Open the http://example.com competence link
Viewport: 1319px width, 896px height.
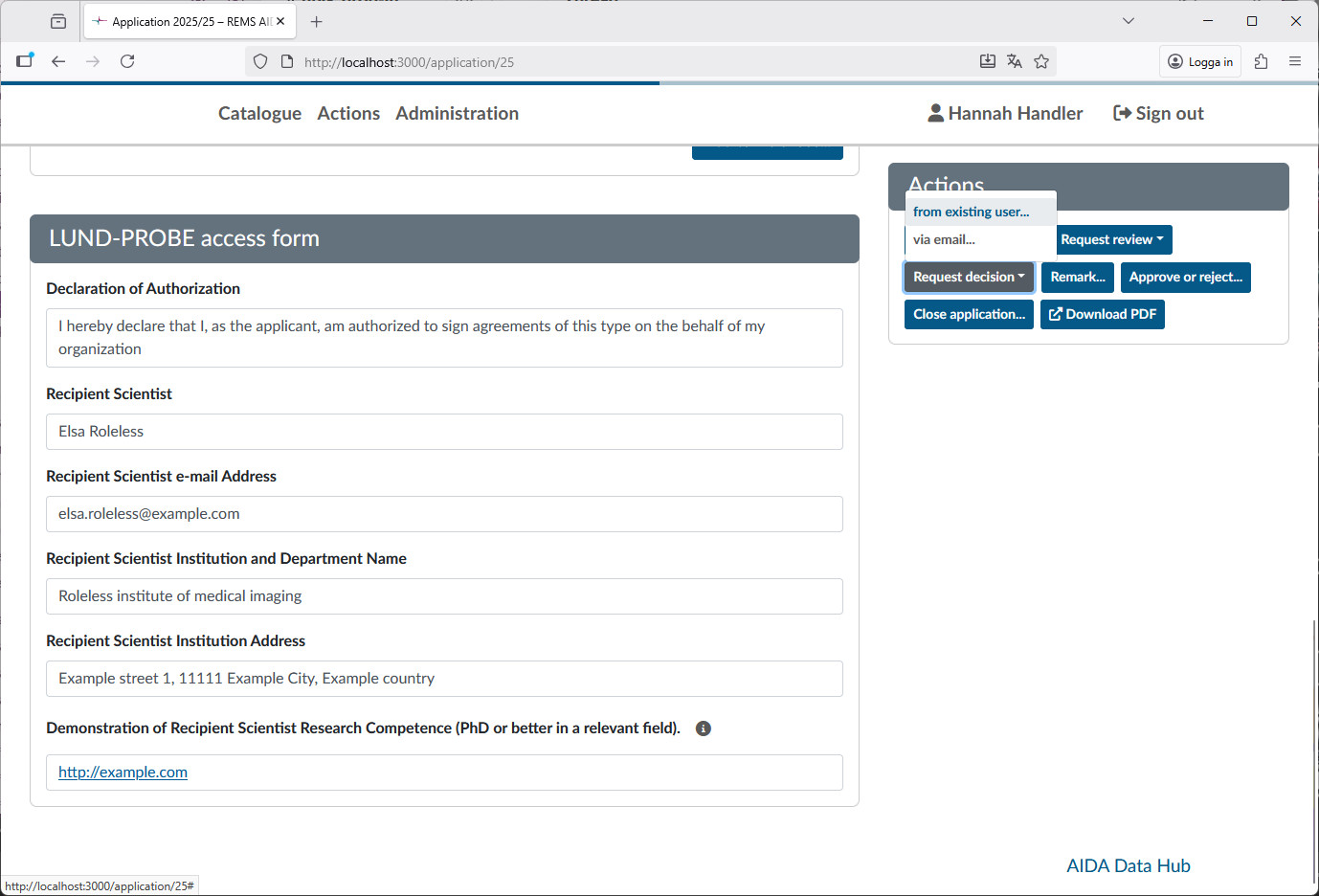tap(123, 772)
